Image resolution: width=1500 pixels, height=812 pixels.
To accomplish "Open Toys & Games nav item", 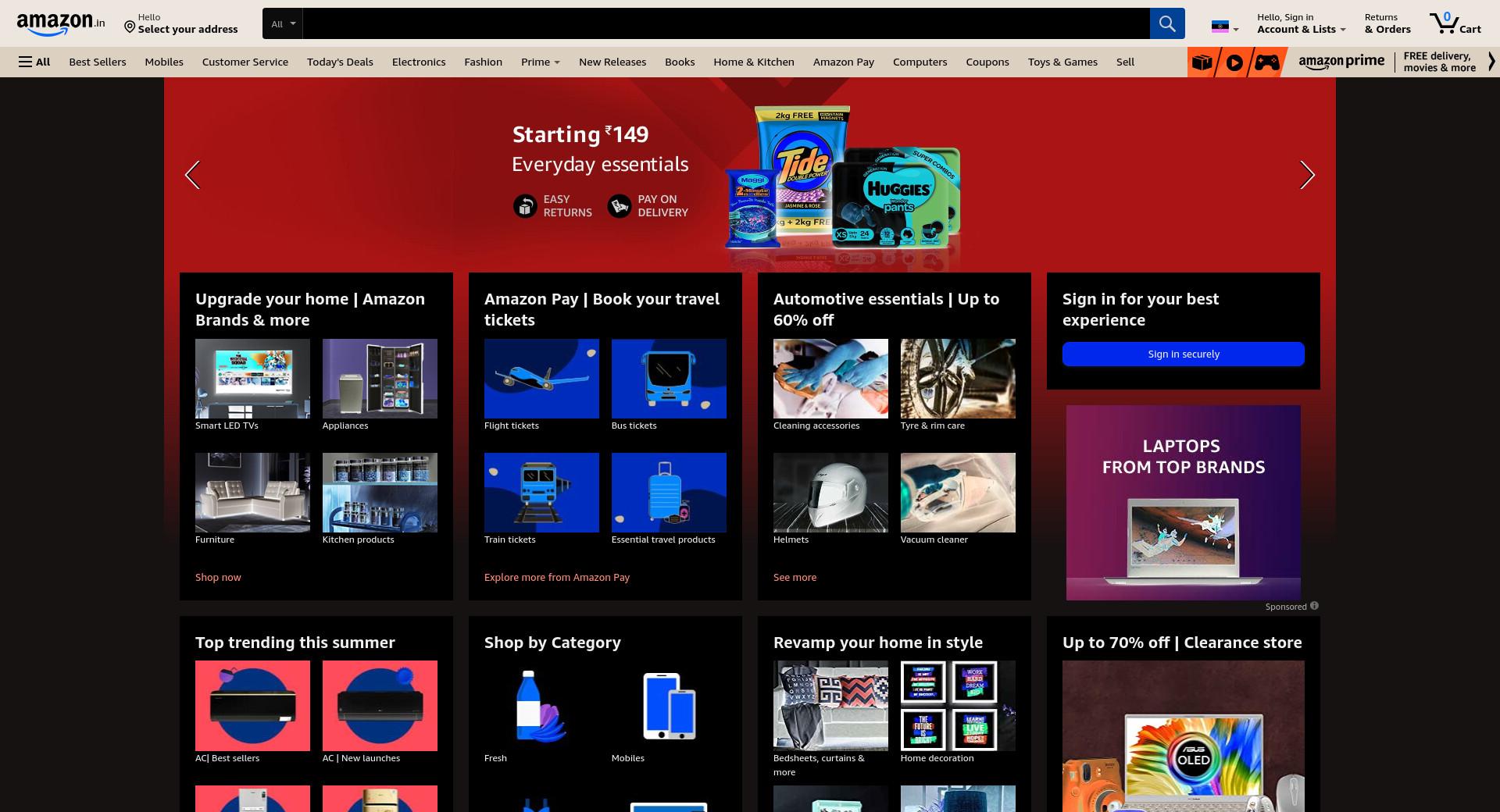I will pyautogui.click(x=1062, y=62).
